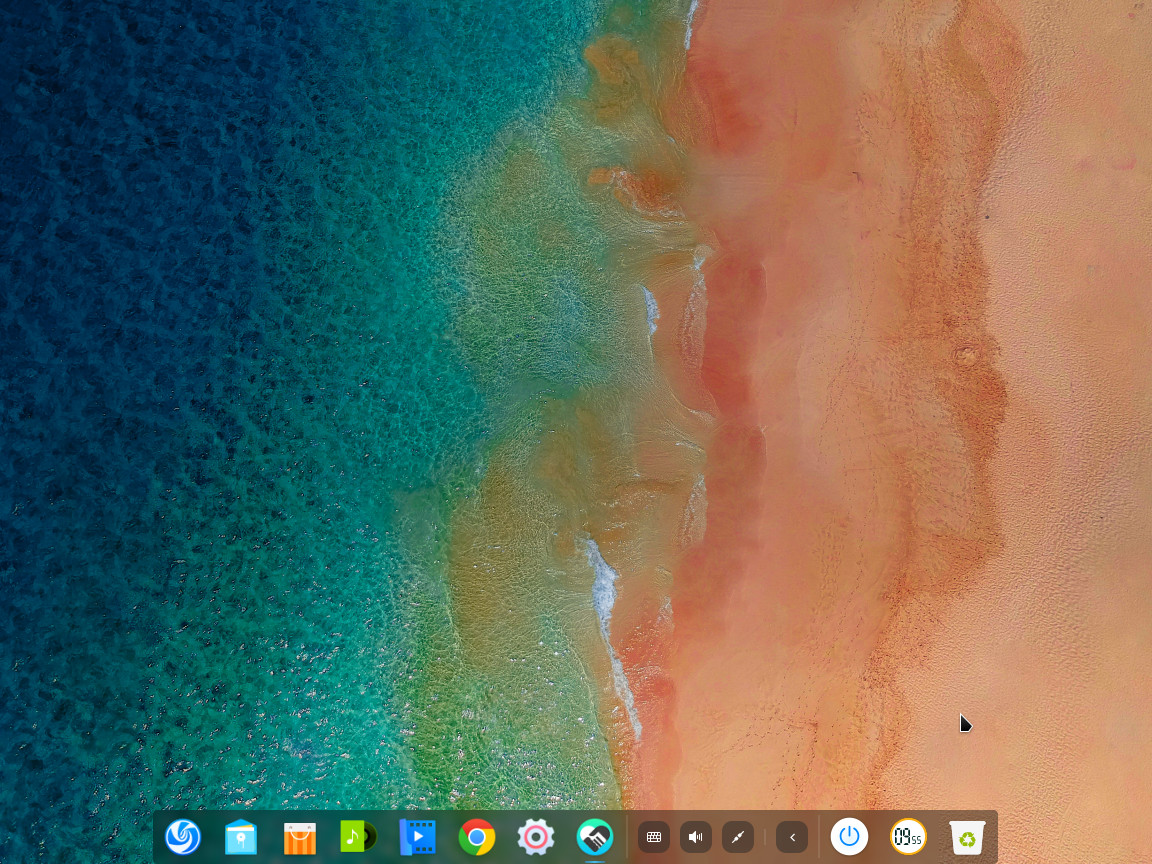Click the running indicator under the Welcome icon
This screenshot has width=1152, height=864.
(x=595, y=860)
